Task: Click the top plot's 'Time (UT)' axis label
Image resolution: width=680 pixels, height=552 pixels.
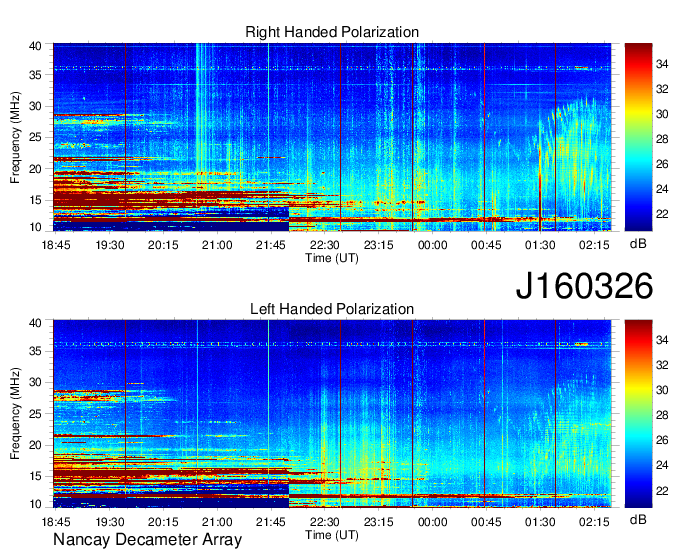Action: click(332, 258)
